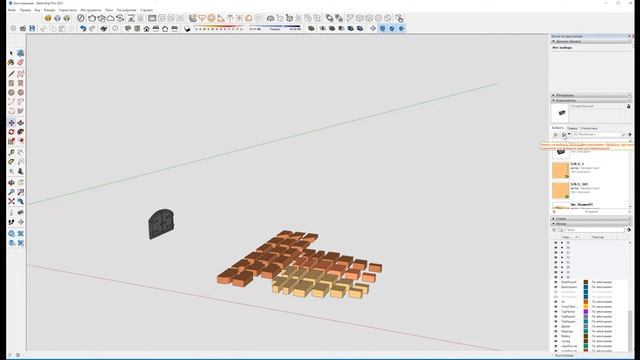640x360 pixels.
Task: Switch to the Статистика tab
Action: [589, 128]
